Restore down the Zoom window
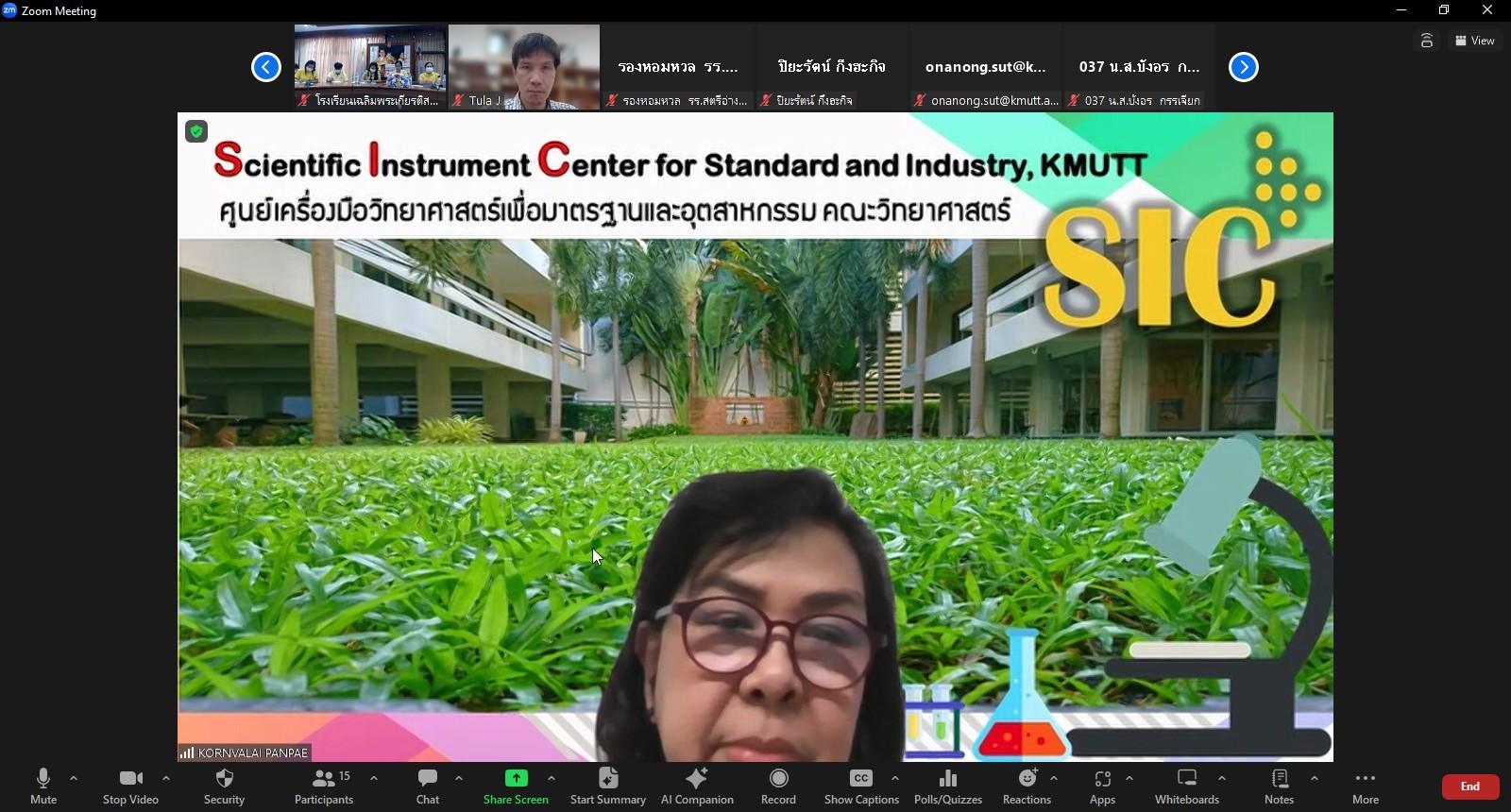Viewport: 1511px width, 812px height. click(1444, 10)
